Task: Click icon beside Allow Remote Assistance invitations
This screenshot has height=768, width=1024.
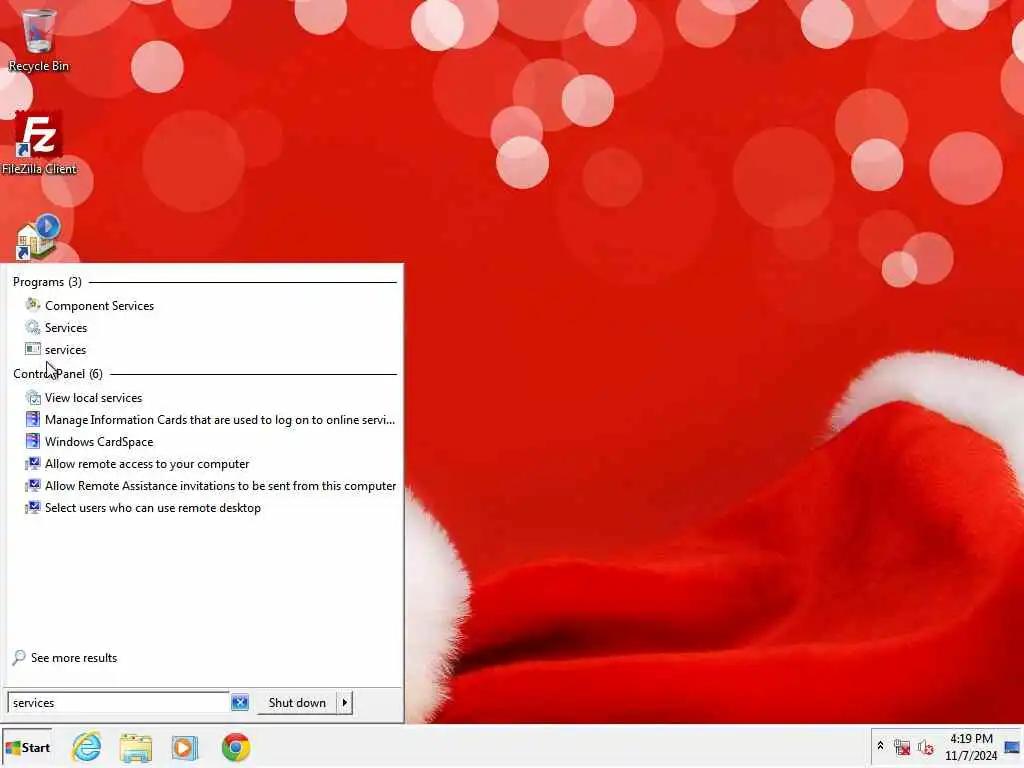Action: click(x=33, y=486)
